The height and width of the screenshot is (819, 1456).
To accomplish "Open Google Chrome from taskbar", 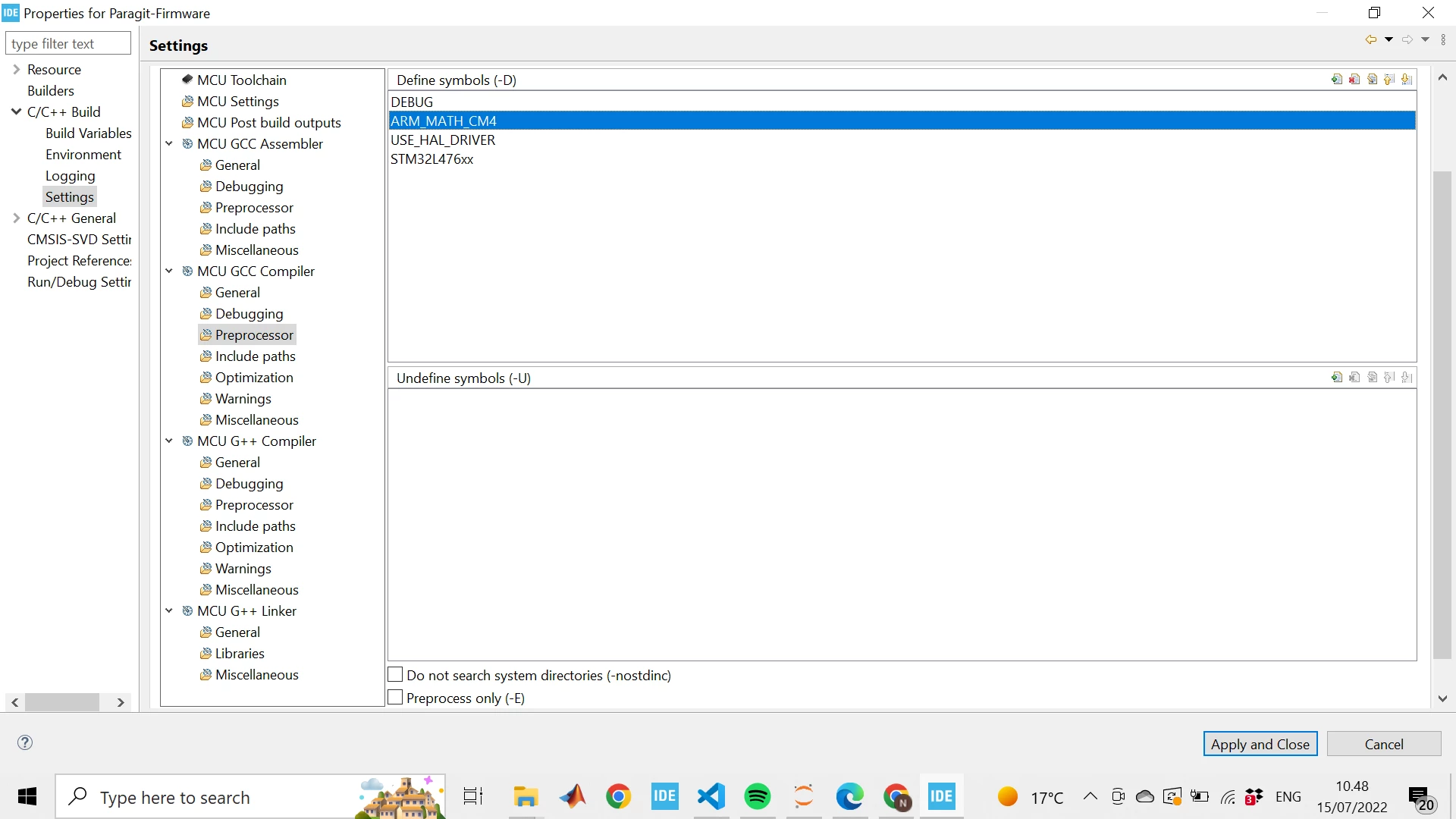I will [619, 796].
